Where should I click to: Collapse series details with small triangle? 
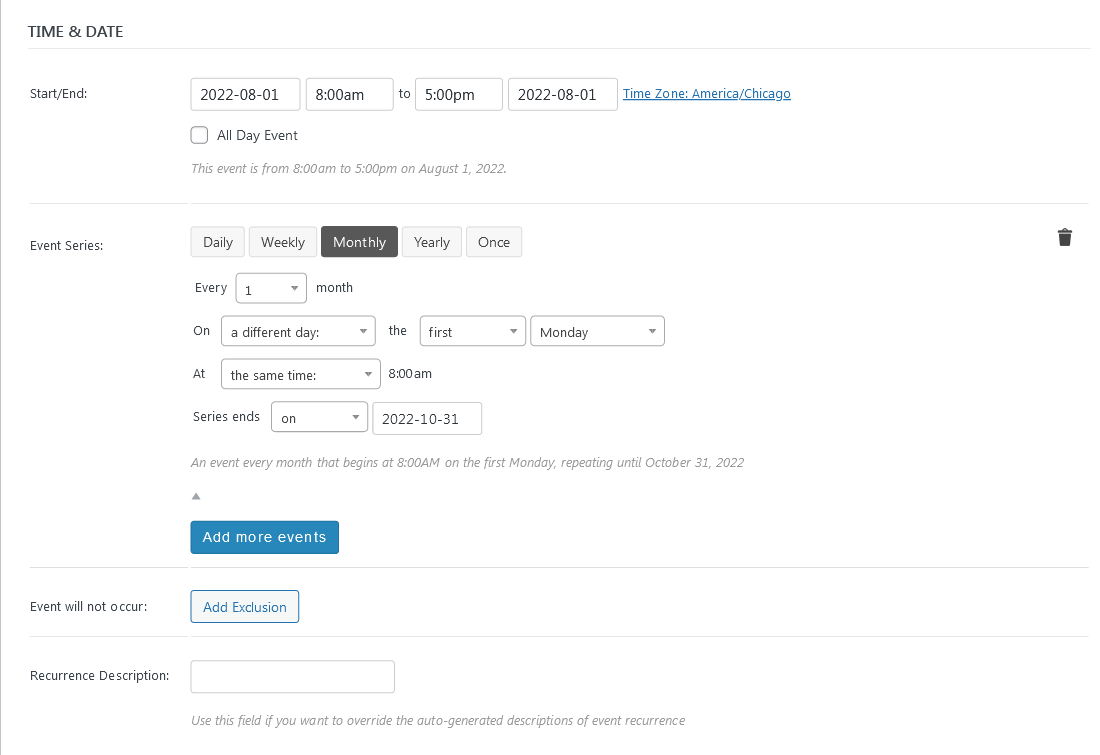click(196, 495)
